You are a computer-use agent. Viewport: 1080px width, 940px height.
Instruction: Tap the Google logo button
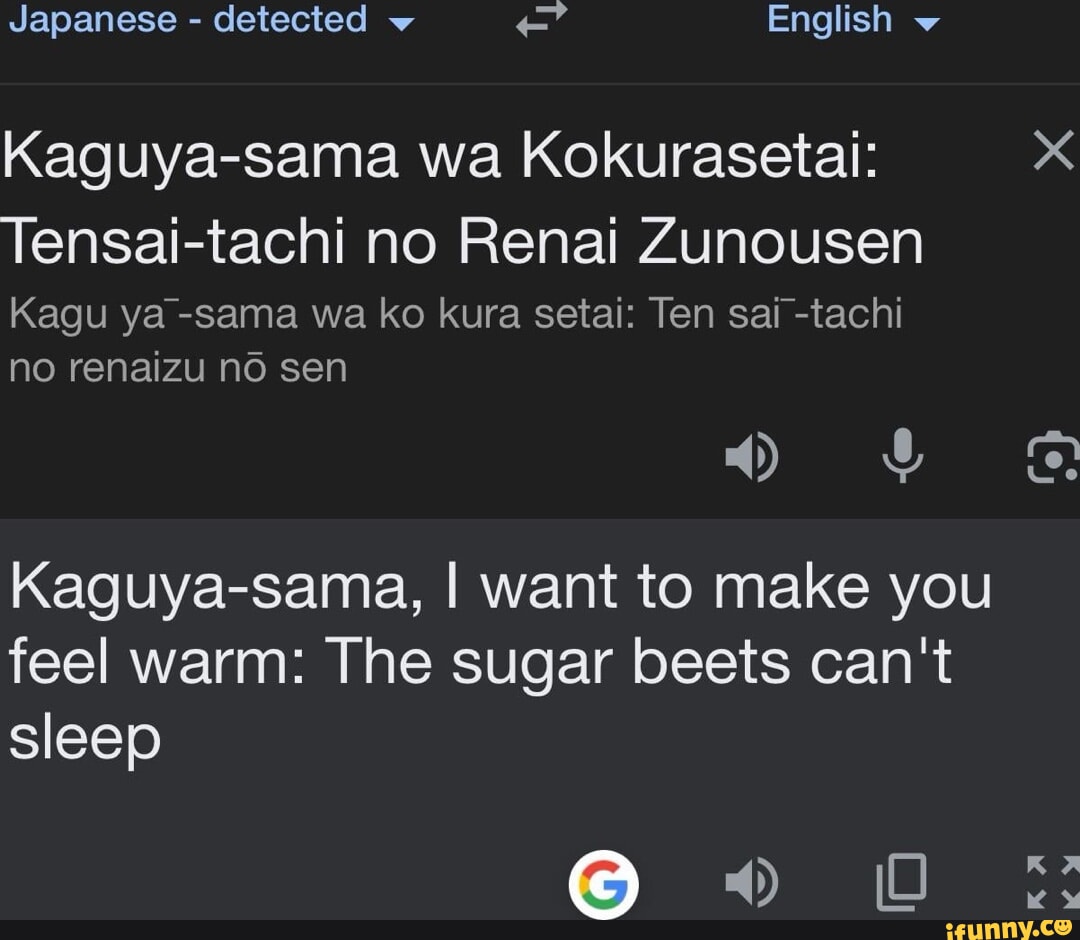(603, 884)
